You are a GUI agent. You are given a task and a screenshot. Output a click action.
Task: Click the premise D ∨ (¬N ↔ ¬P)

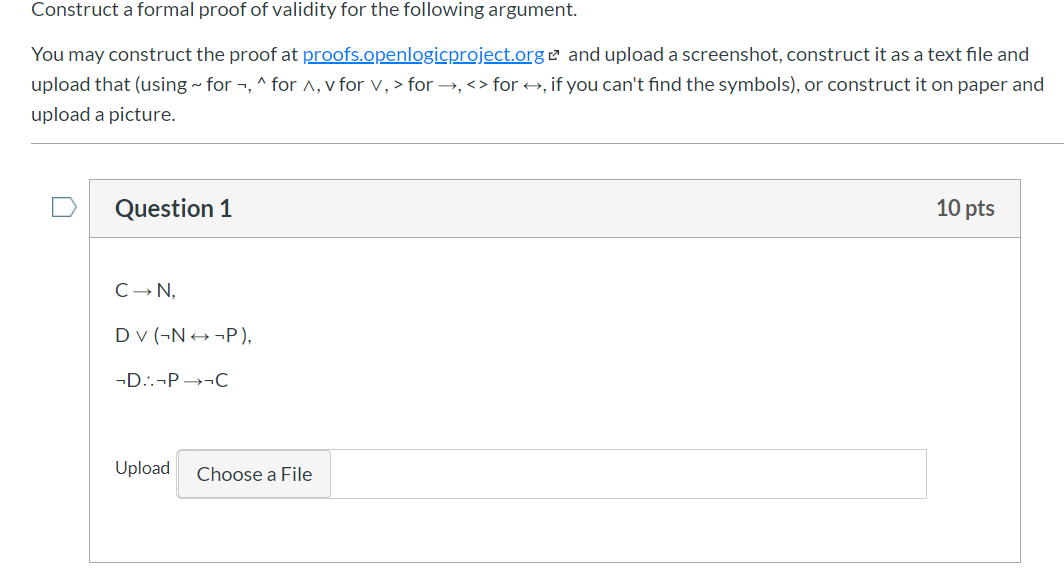click(183, 335)
